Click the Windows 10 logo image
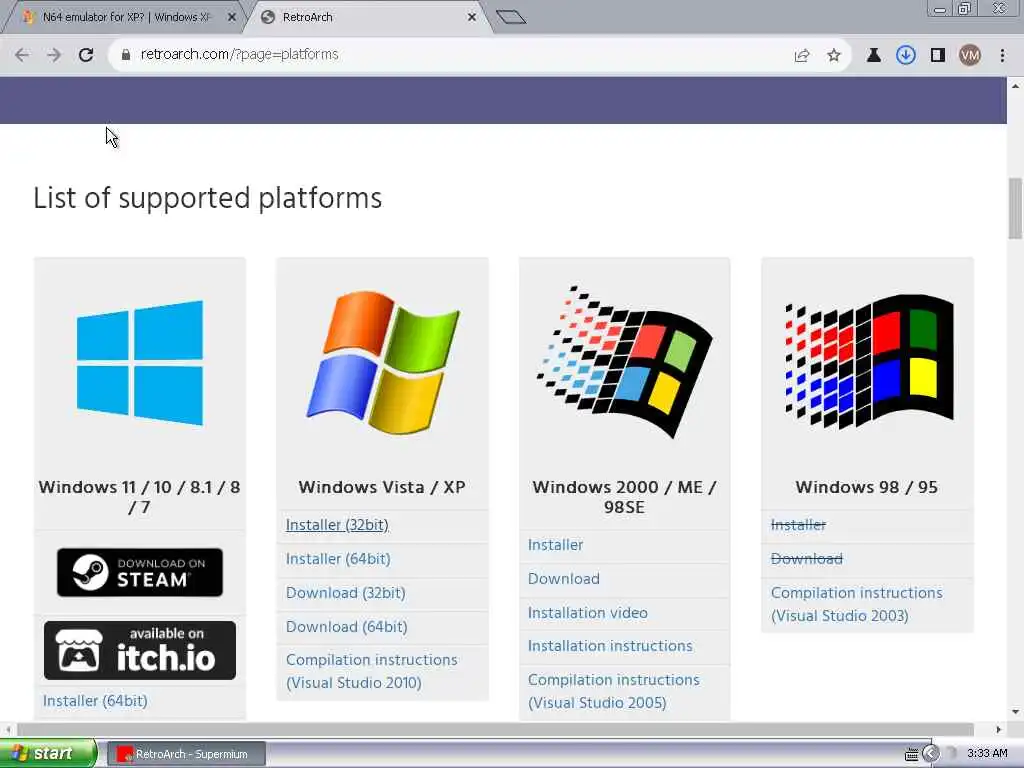Viewport: 1024px width, 768px height. (140, 363)
